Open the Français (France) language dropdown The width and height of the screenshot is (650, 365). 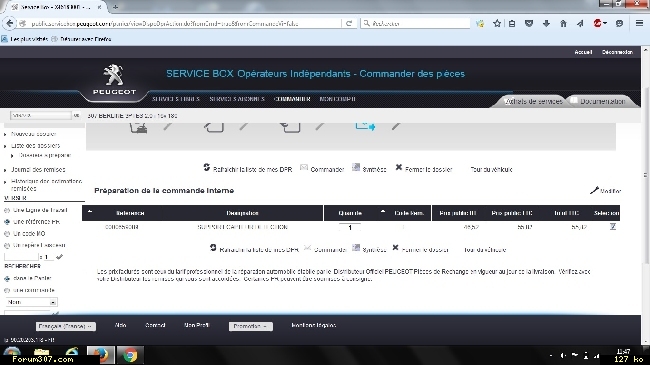(65, 326)
